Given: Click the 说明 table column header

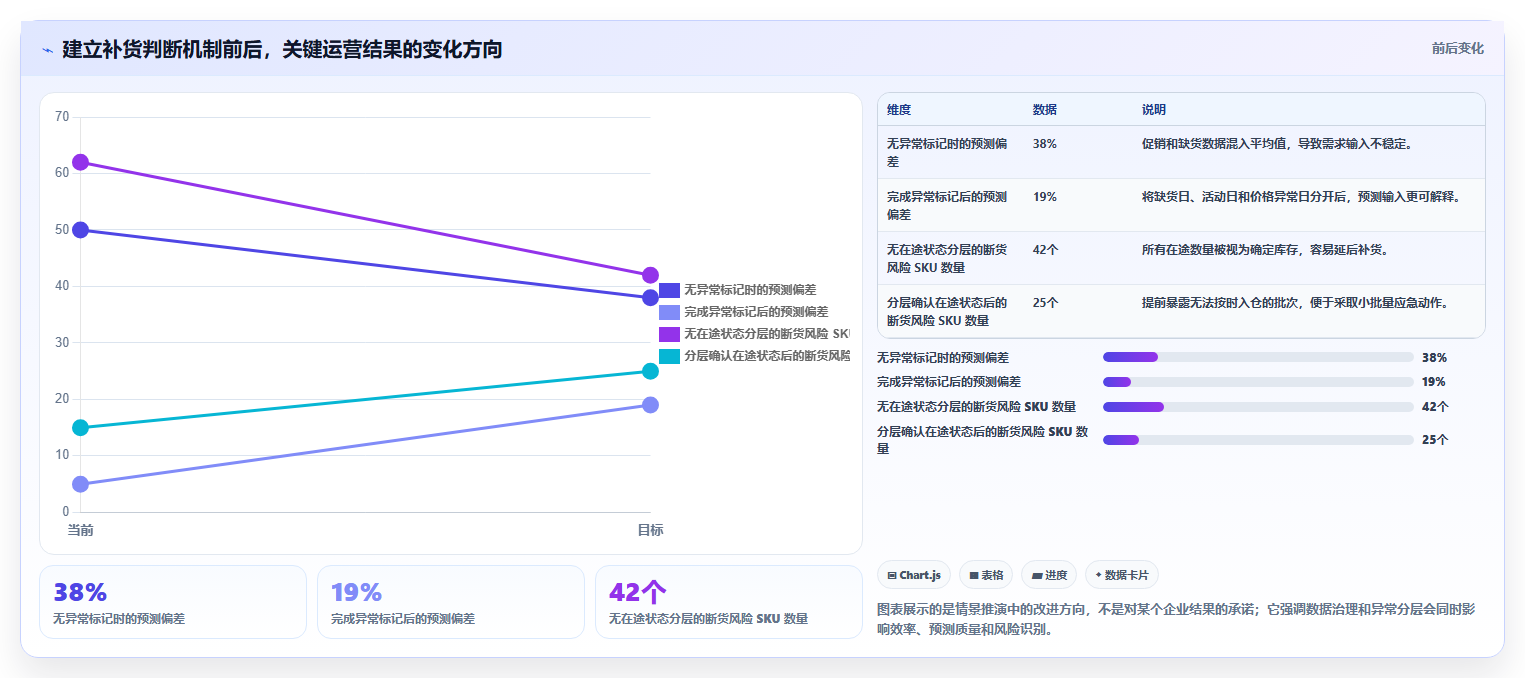Looking at the screenshot, I should point(1154,110).
